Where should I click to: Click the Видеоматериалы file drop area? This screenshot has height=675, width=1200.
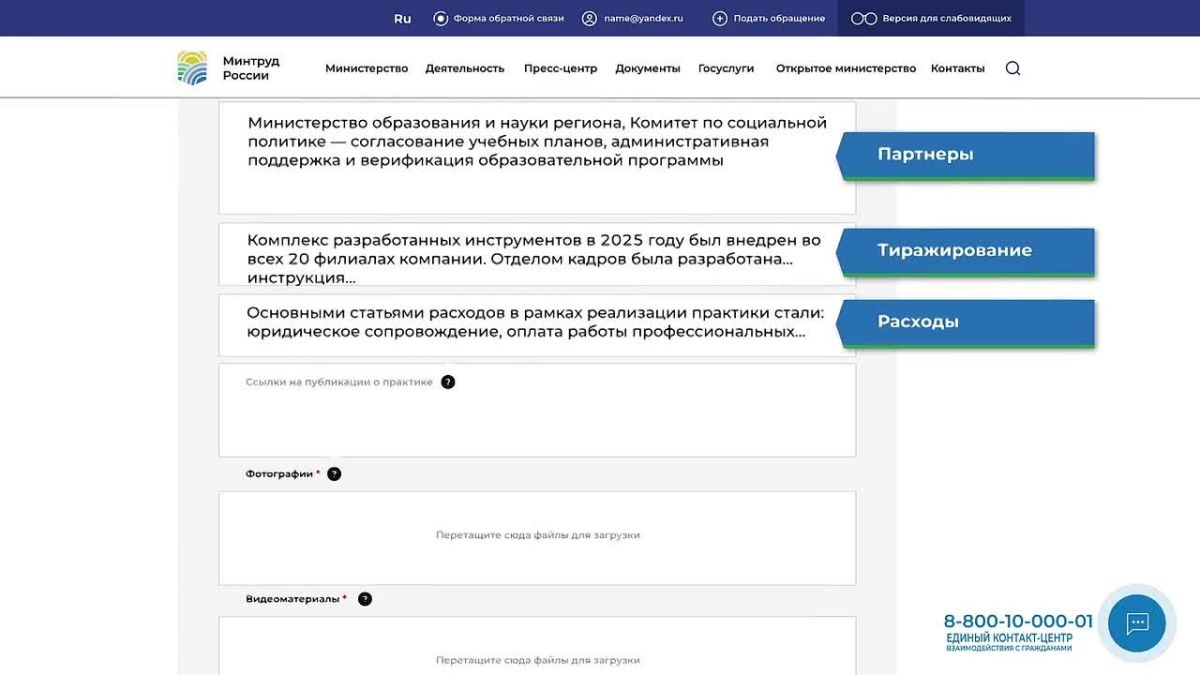click(x=537, y=646)
